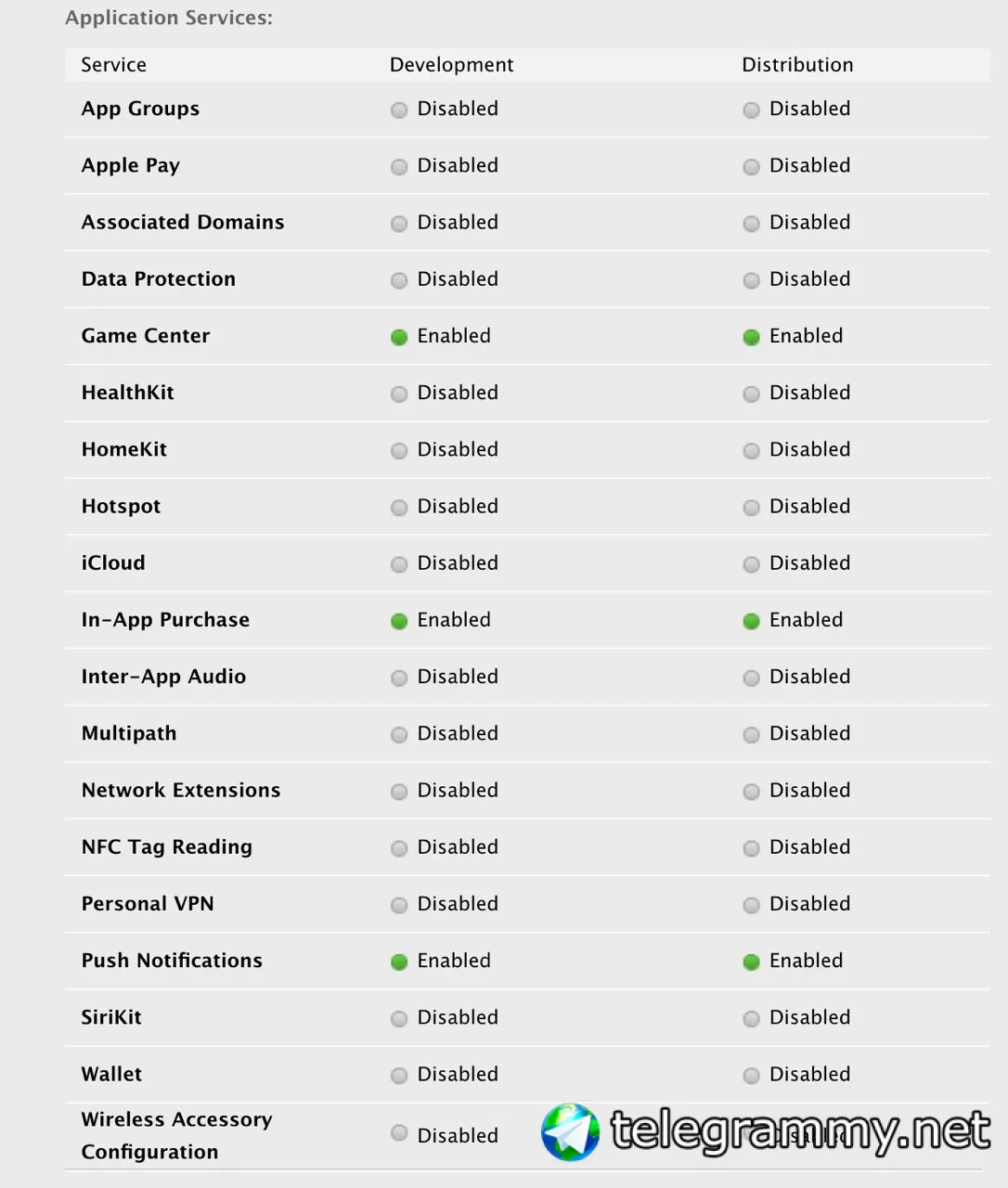
Task: Click the gray Apple Pay Distribution status dot
Action: (x=752, y=166)
